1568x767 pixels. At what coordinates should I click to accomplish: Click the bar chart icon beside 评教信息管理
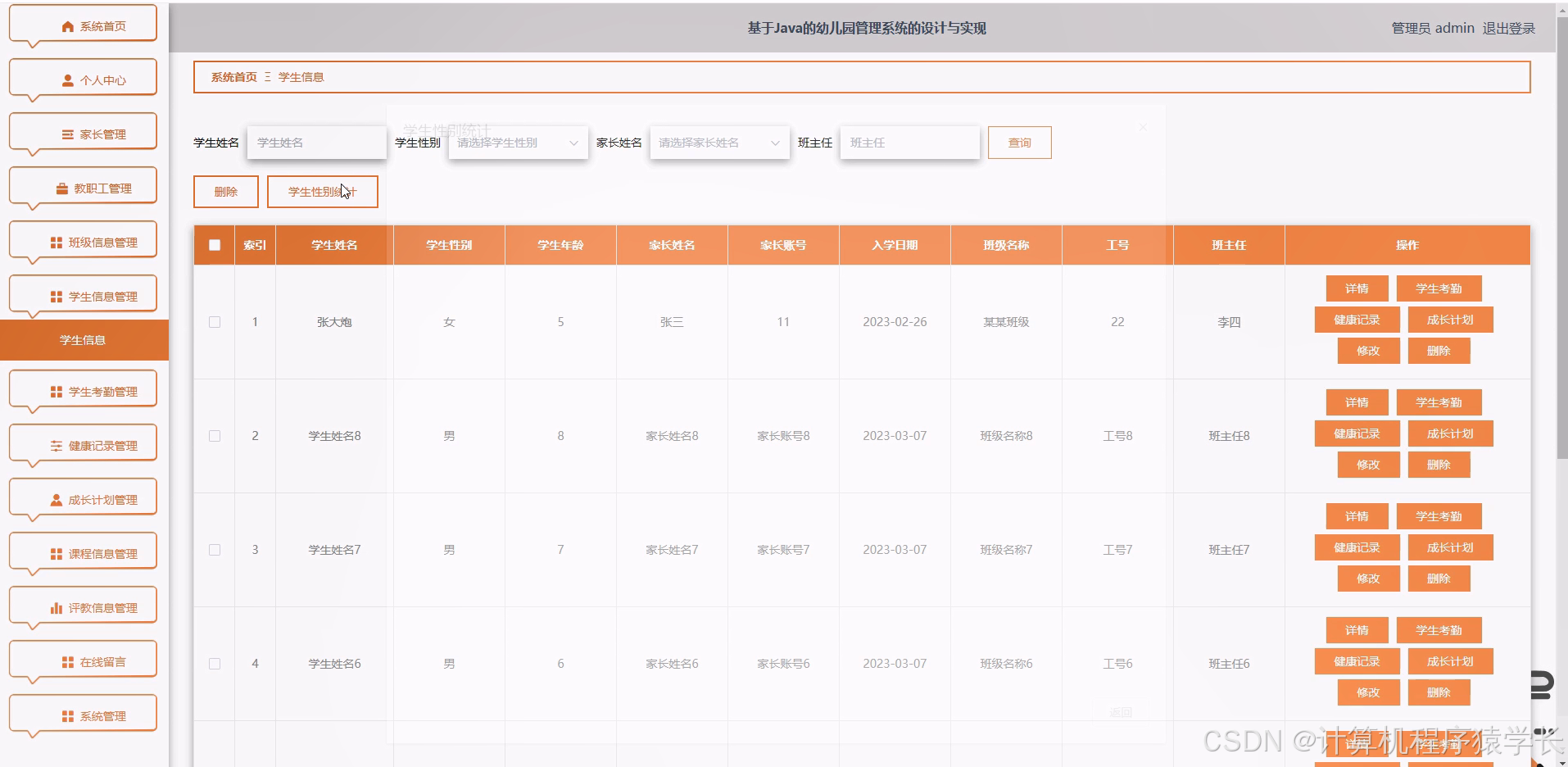(x=57, y=608)
